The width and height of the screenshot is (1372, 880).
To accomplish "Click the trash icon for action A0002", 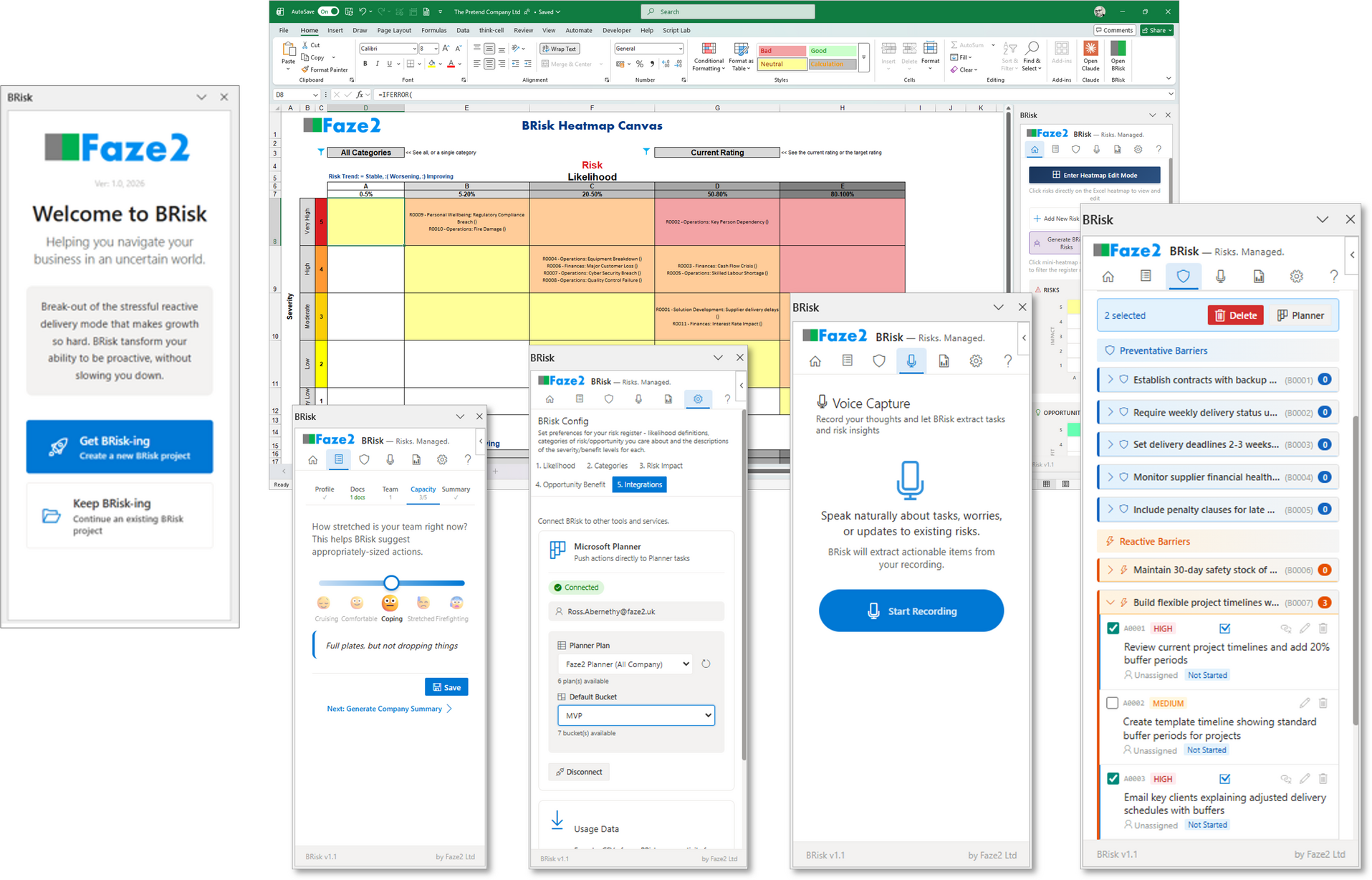I will coord(1323,703).
